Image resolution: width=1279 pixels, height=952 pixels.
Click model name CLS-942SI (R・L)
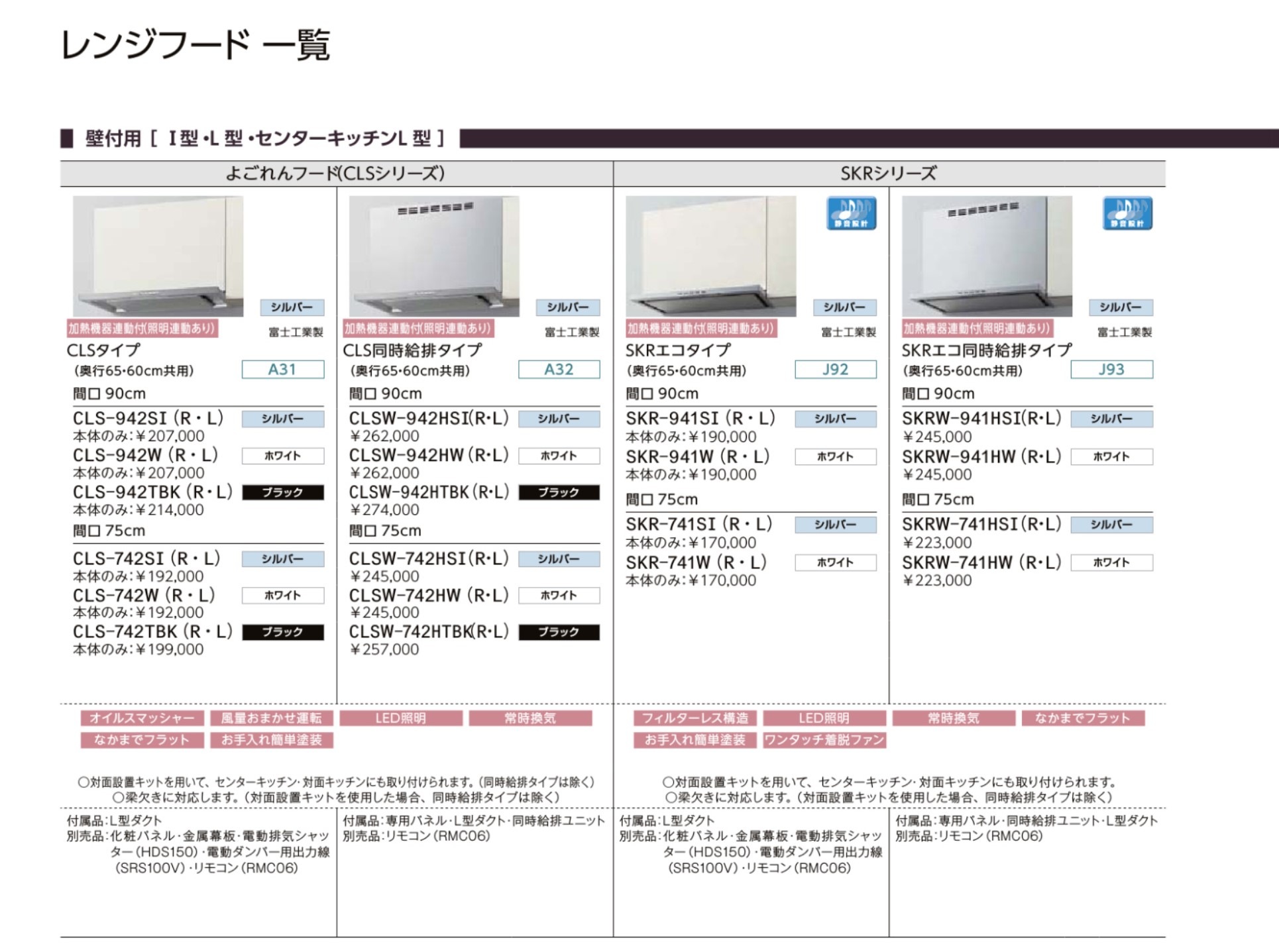pyautogui.click(x=148, y=419)
